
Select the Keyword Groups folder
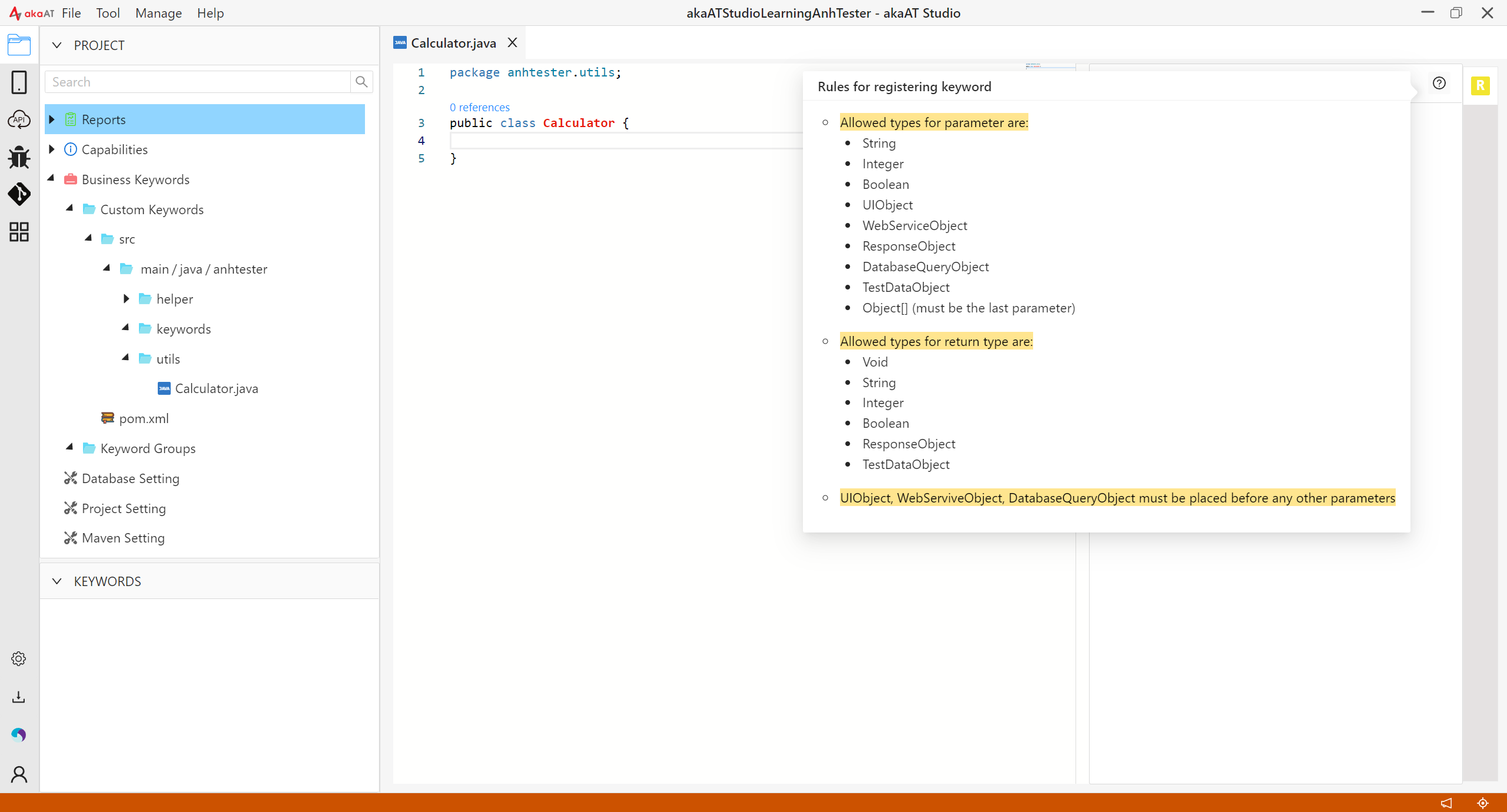point(148,448)
